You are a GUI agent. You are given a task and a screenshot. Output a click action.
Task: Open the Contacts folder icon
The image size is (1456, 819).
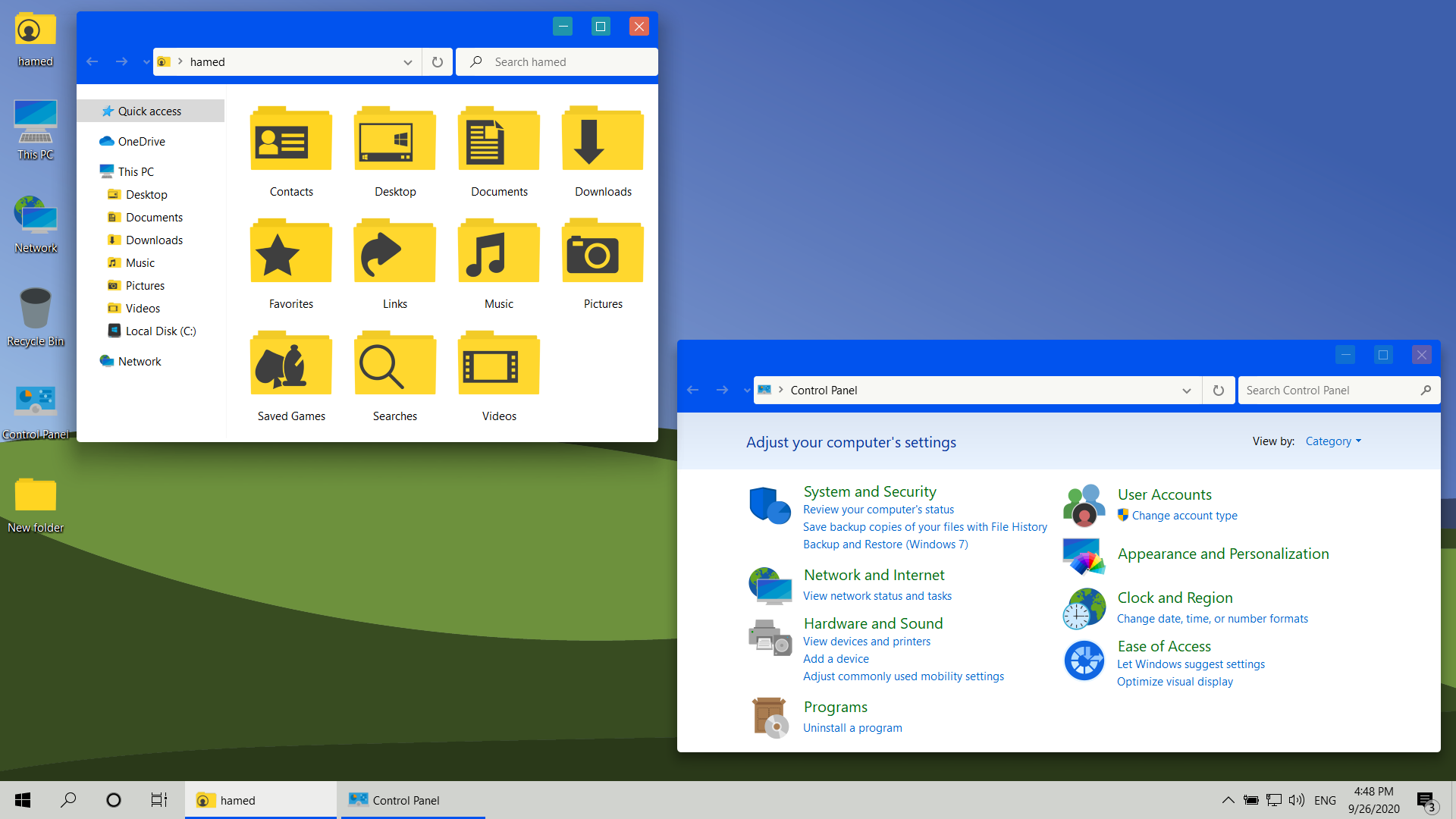pos(290,139)
